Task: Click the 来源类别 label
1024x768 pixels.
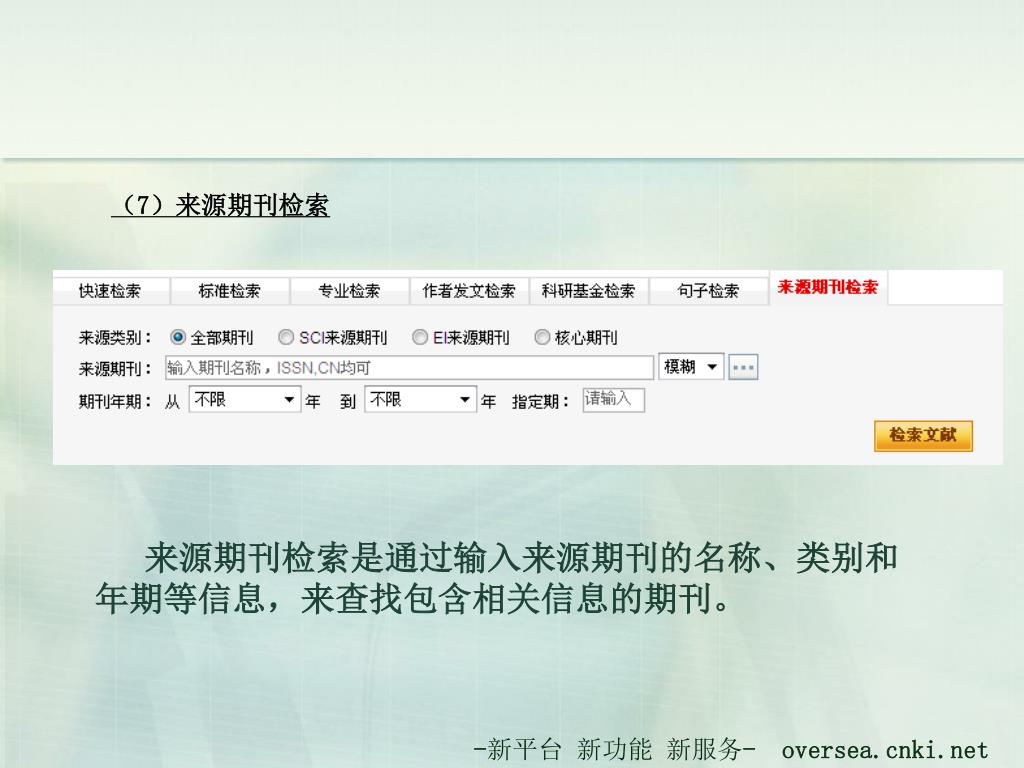Action: tap(115, 338)
